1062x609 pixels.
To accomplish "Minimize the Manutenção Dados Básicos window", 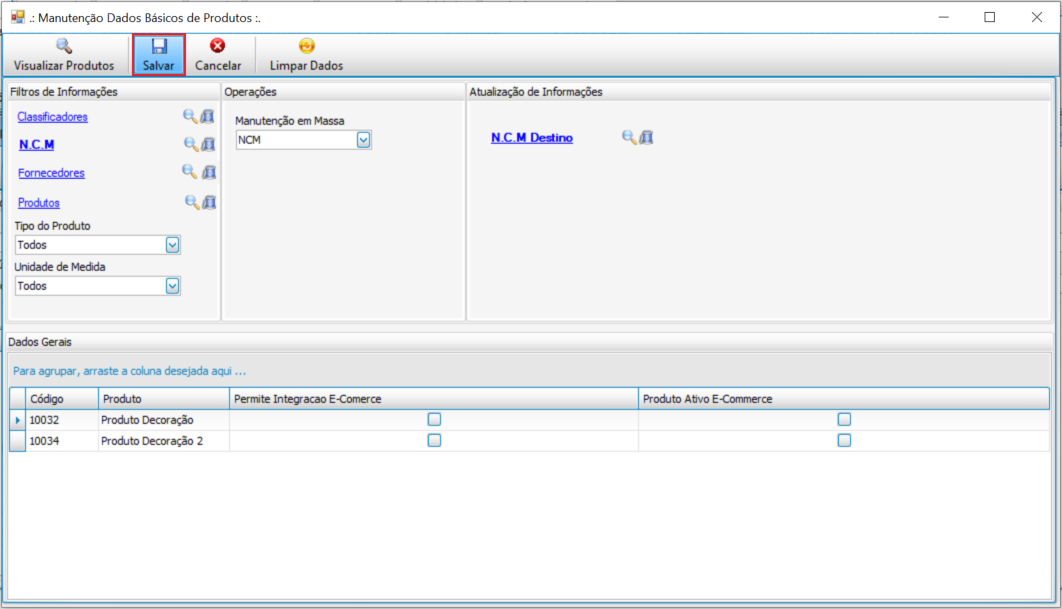I will (943, 17).
